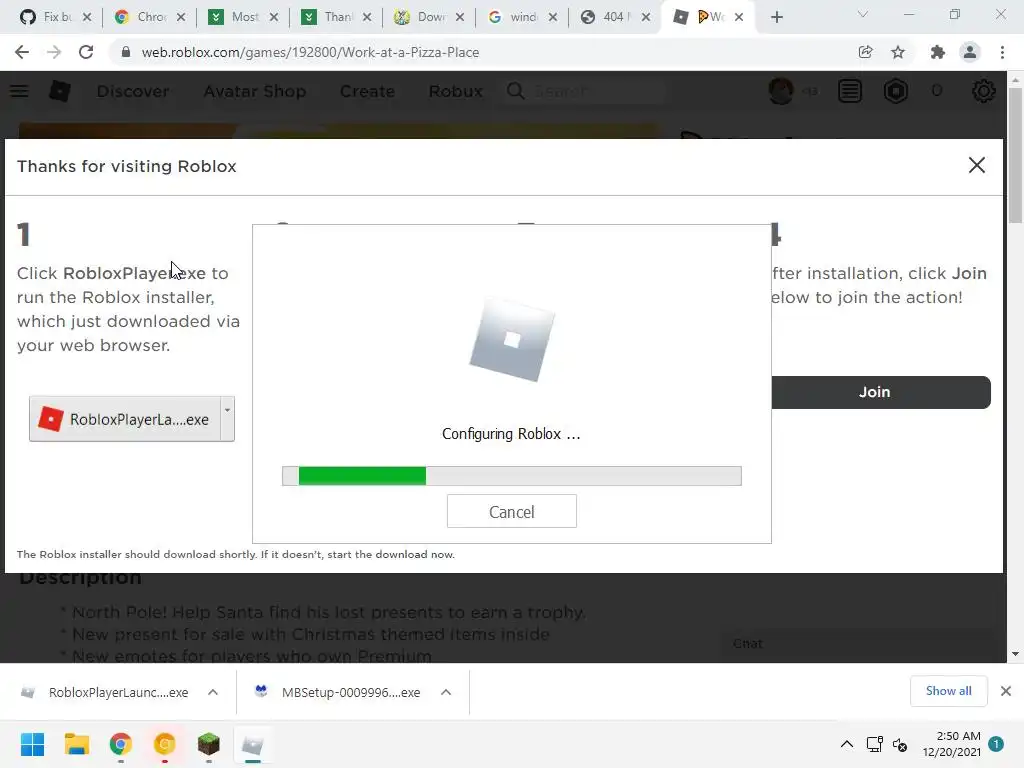Click the site lock icon in address bar

point(126,52)
